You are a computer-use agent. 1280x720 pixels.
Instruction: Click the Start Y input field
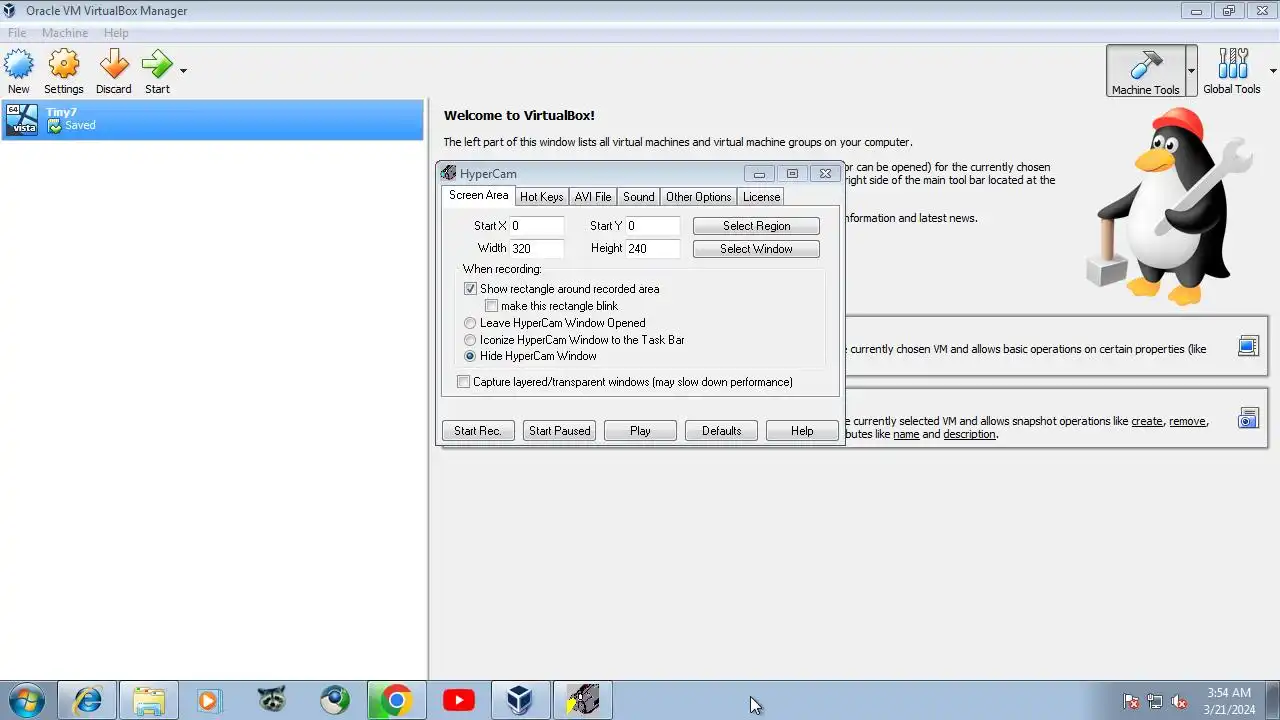(x=653, y=226)
